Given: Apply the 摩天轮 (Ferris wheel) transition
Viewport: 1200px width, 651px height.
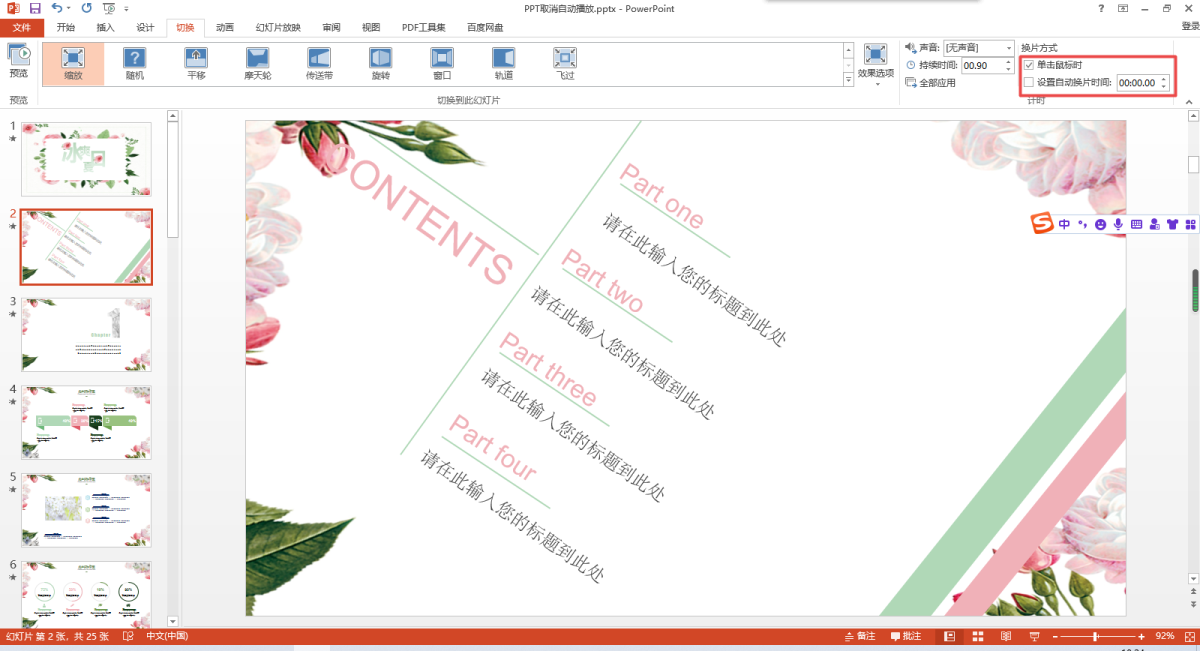Looking at the screenshot, I should (257, 64).
